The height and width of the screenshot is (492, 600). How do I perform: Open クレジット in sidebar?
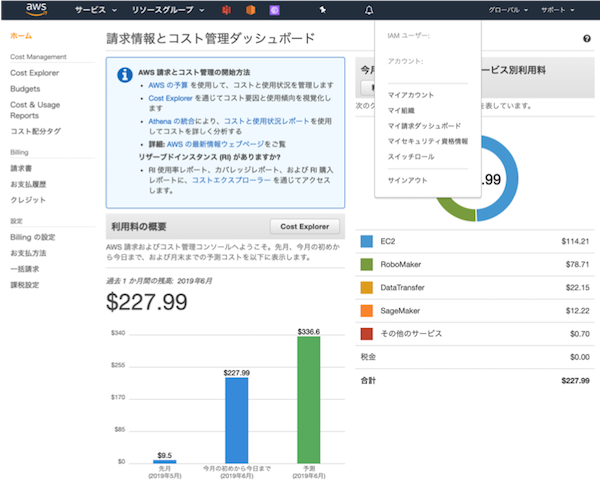pyautogui.click(x=28, y=200)
